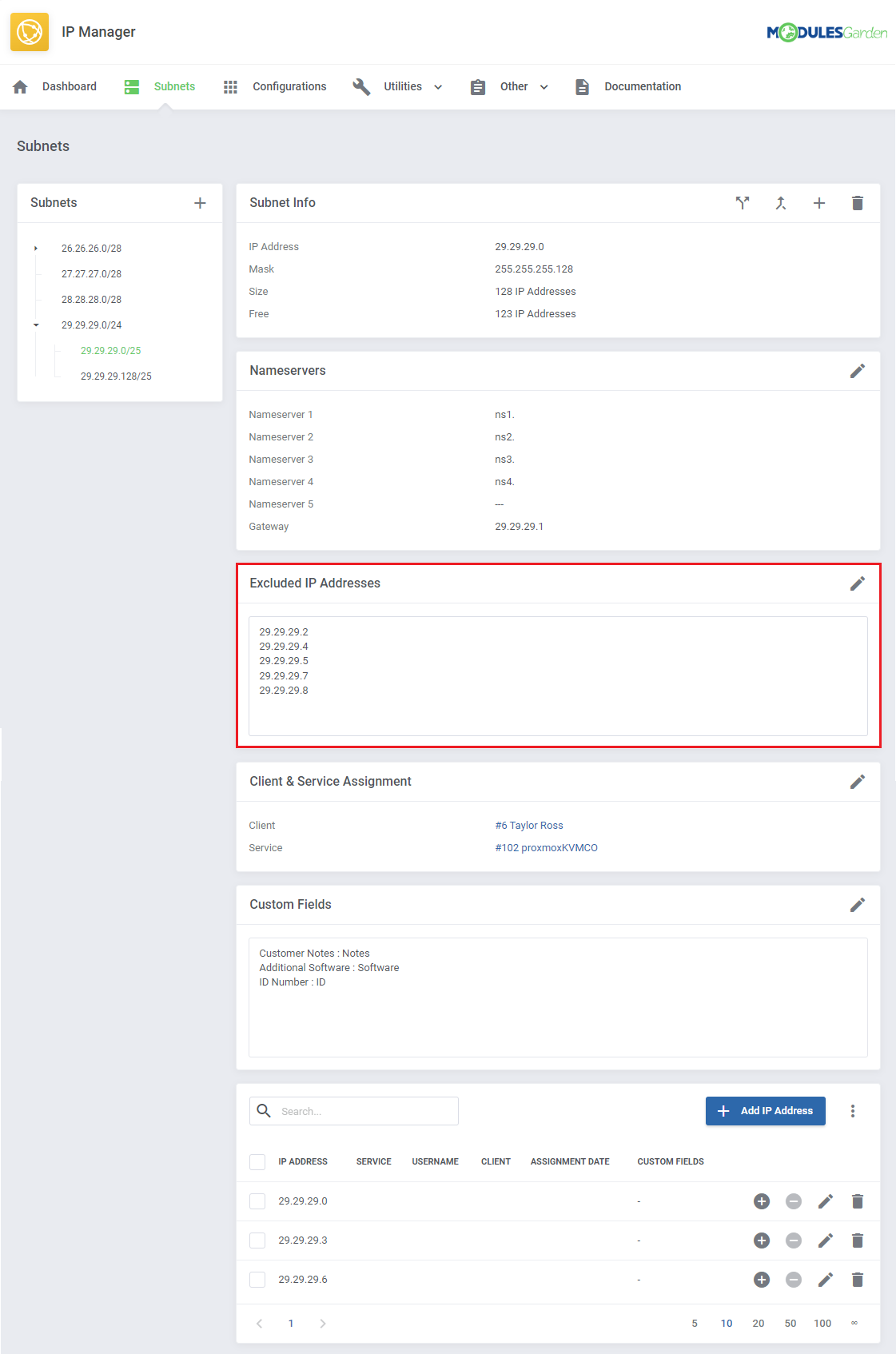Click the Configurations grid icon
896x1354 pixels.
pyautogui.click(x=230, y=86)
